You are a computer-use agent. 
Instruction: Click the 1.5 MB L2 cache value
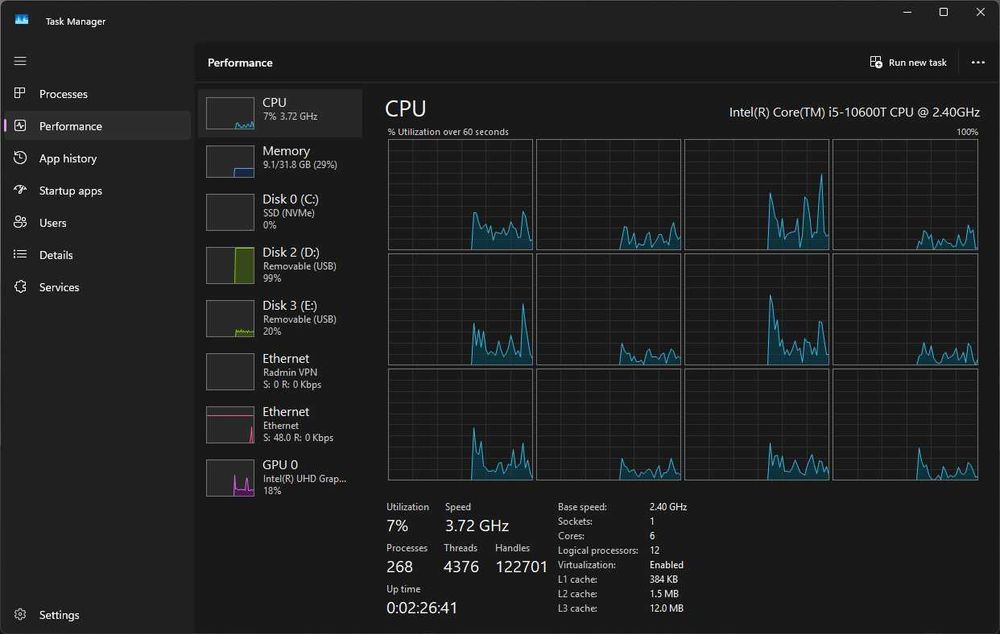(x=664, y=594)
